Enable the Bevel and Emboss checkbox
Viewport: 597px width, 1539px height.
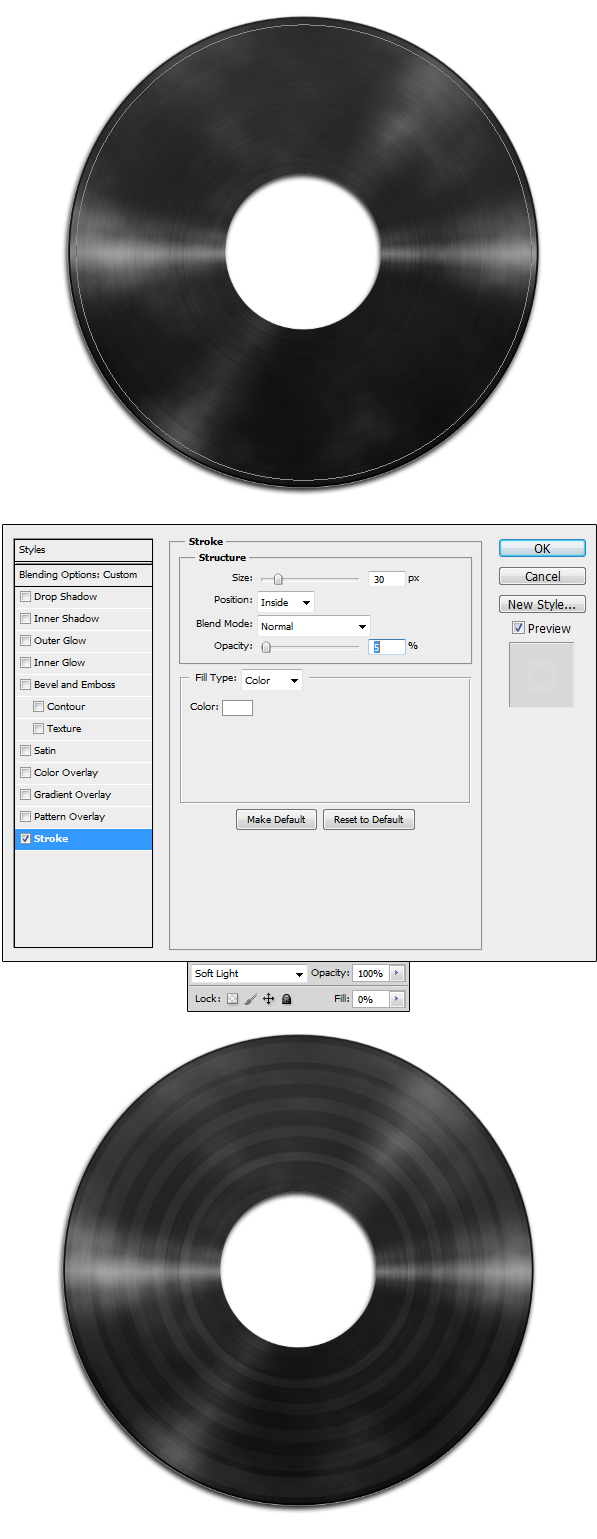pos(26,685)
